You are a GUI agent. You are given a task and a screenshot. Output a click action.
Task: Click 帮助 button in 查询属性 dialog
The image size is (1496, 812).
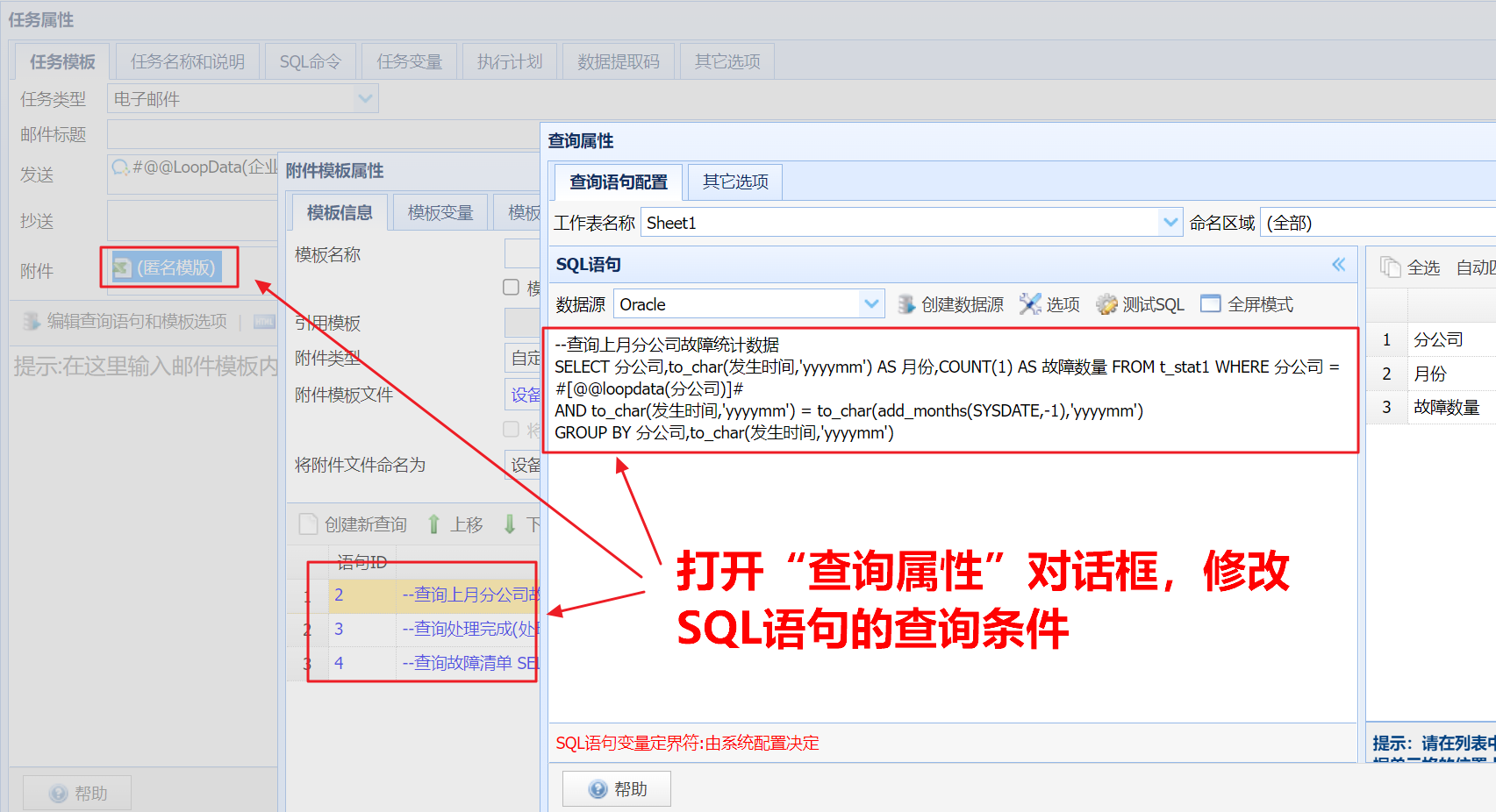click(x=617, y=789)
